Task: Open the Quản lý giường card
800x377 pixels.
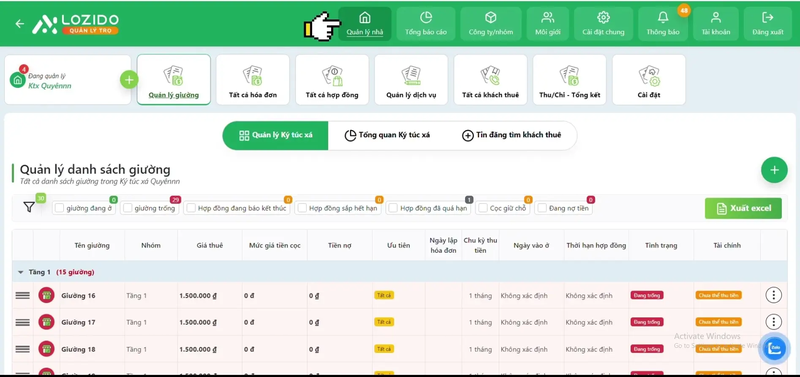Action: pyautogui.click(x=173, y=80)
